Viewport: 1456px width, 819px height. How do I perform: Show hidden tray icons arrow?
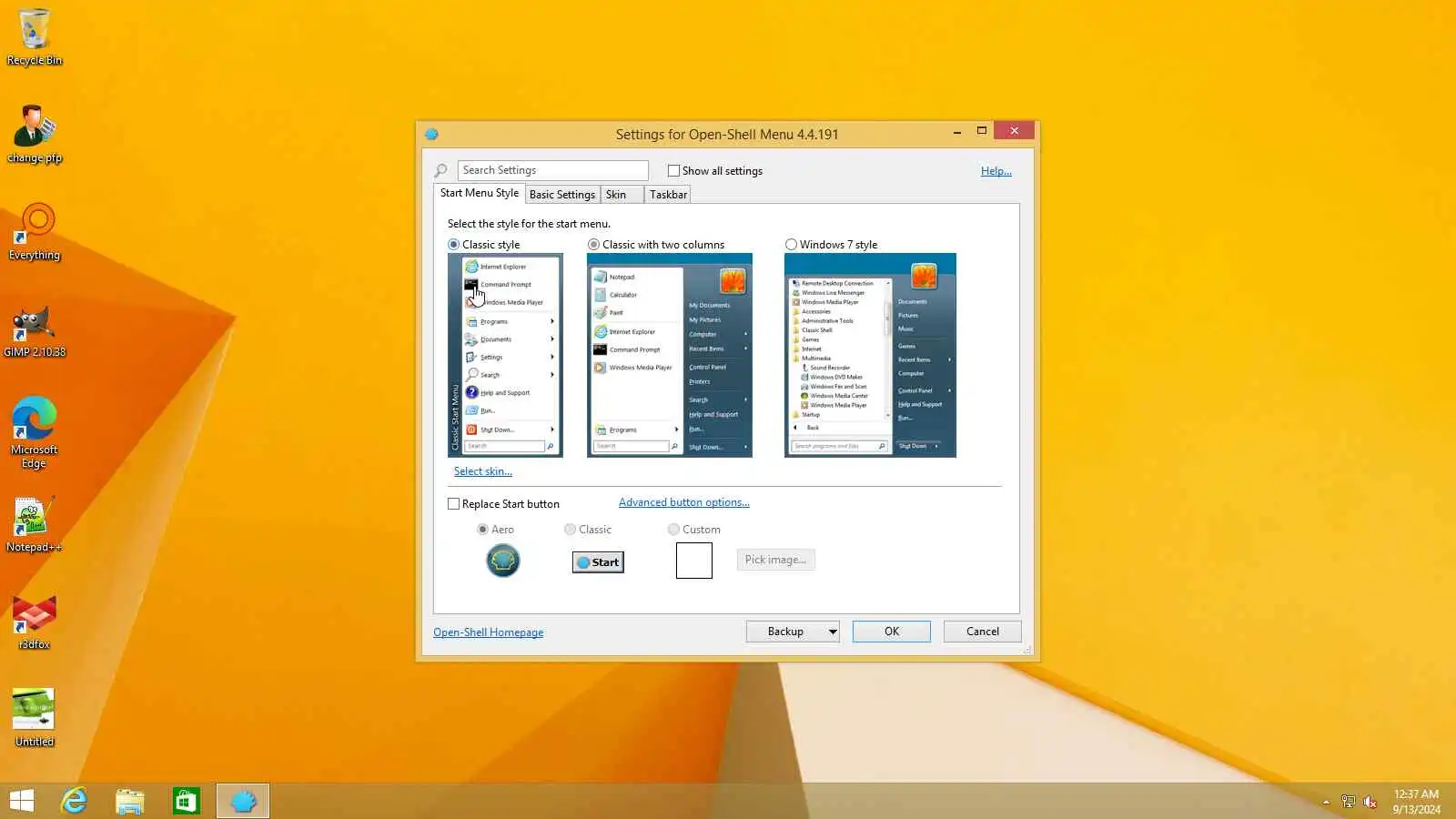pos(1326,802)
